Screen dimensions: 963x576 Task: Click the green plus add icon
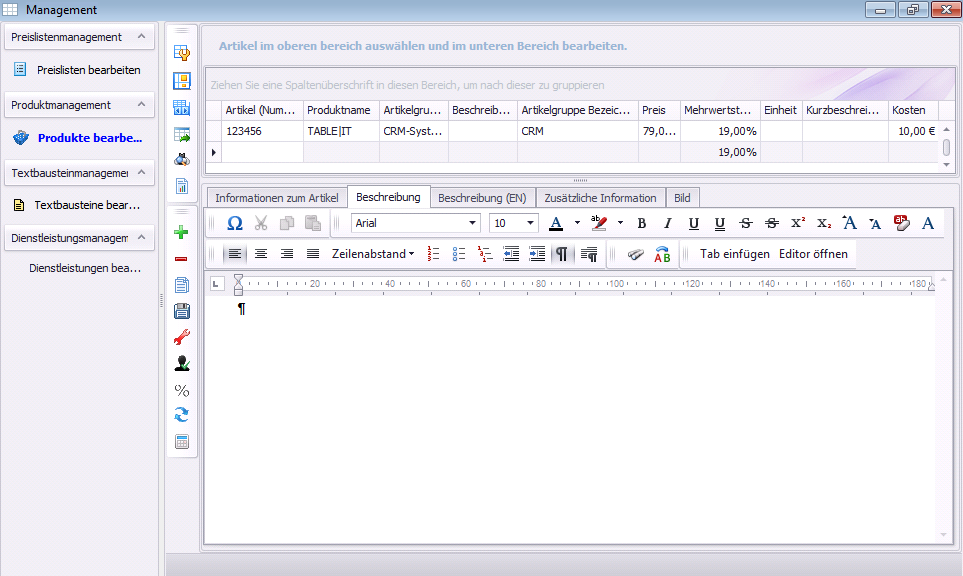[x=181, y=232]
